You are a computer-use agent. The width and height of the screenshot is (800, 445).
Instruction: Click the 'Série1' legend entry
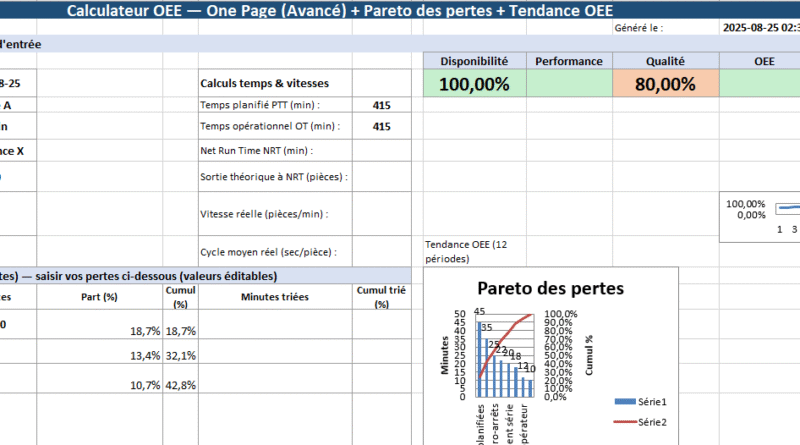[x=641, y=402]
